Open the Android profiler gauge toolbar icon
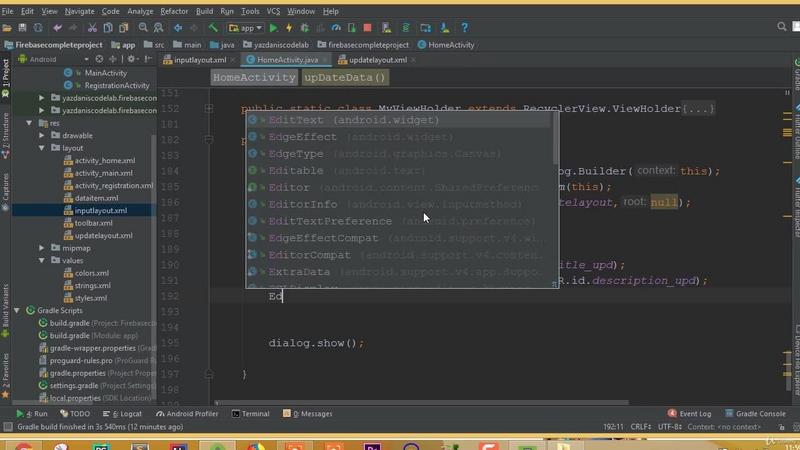Viewport: 800px width, 450px height. click(x=336, y=28)
